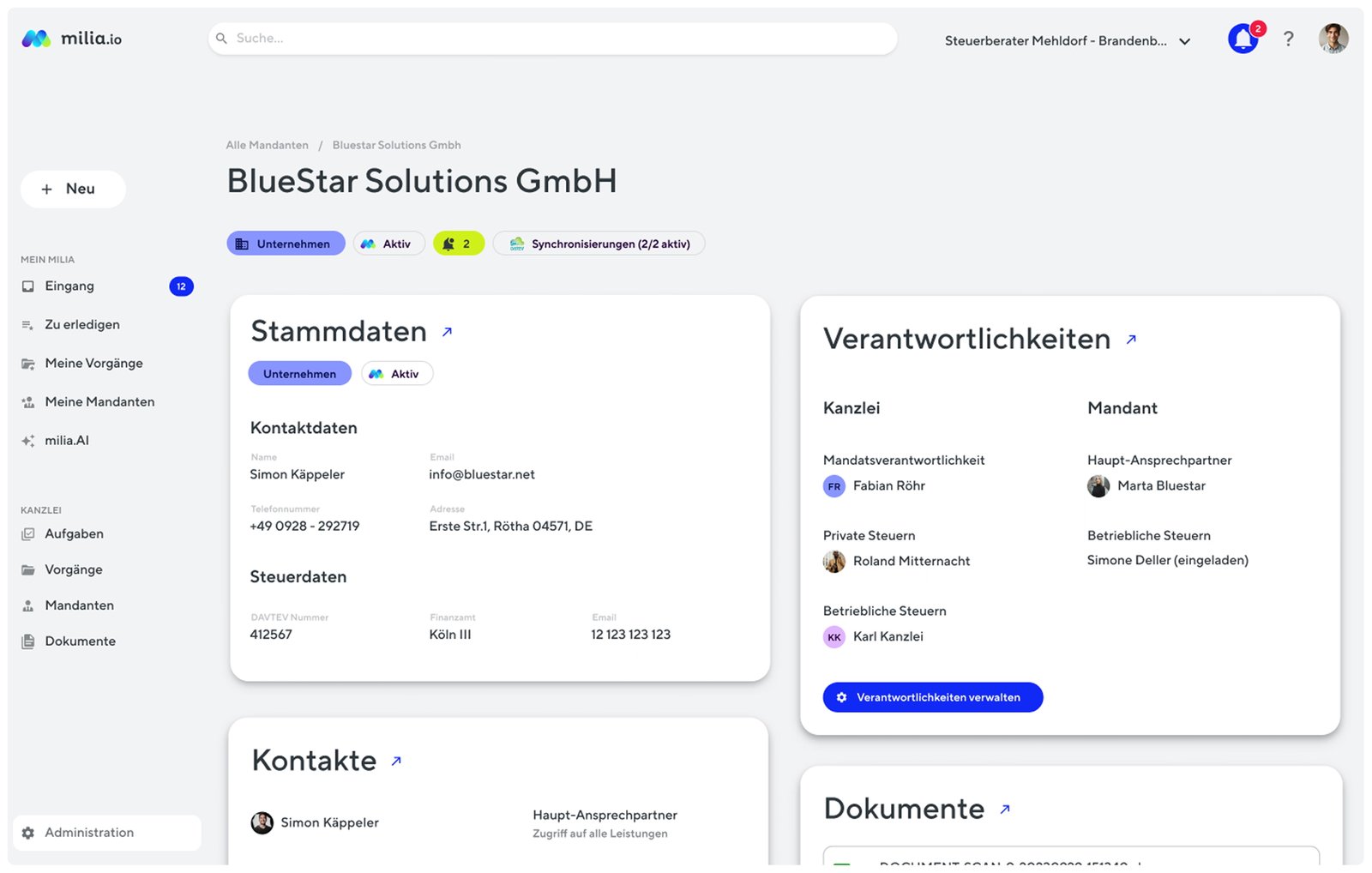
Task: Open the user profile avatar
Action: [x=1333, y=39]
